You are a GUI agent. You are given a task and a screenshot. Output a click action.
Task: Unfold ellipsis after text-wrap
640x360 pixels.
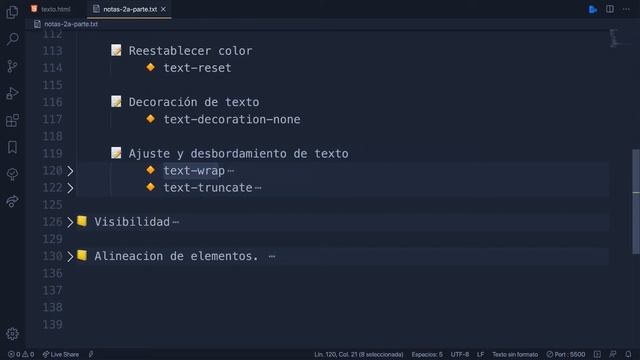point(231,171)
